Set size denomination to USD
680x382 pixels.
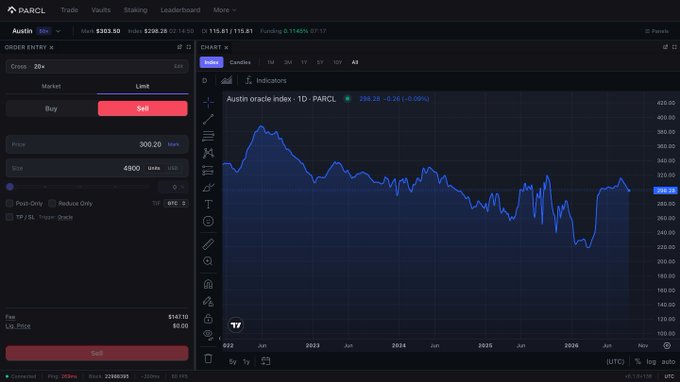[x=173, y=168]
